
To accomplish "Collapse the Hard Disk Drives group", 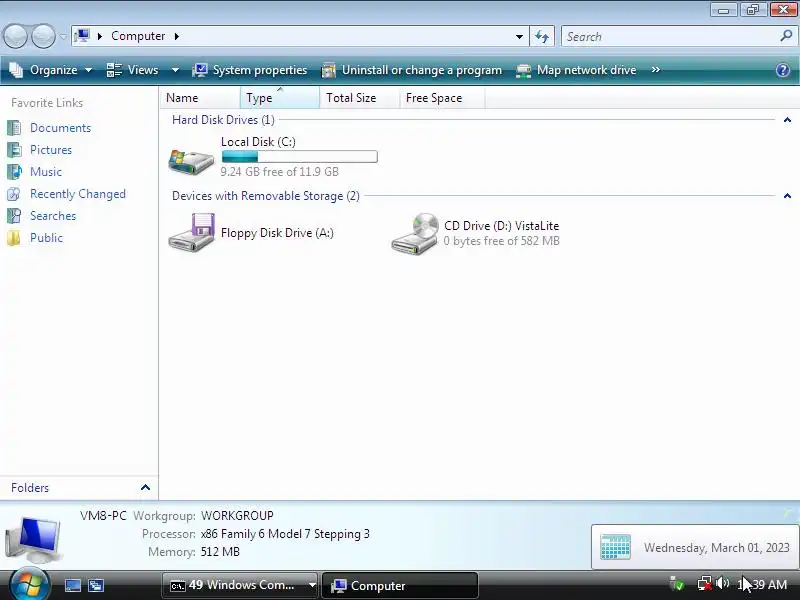I will click(787, 120).
